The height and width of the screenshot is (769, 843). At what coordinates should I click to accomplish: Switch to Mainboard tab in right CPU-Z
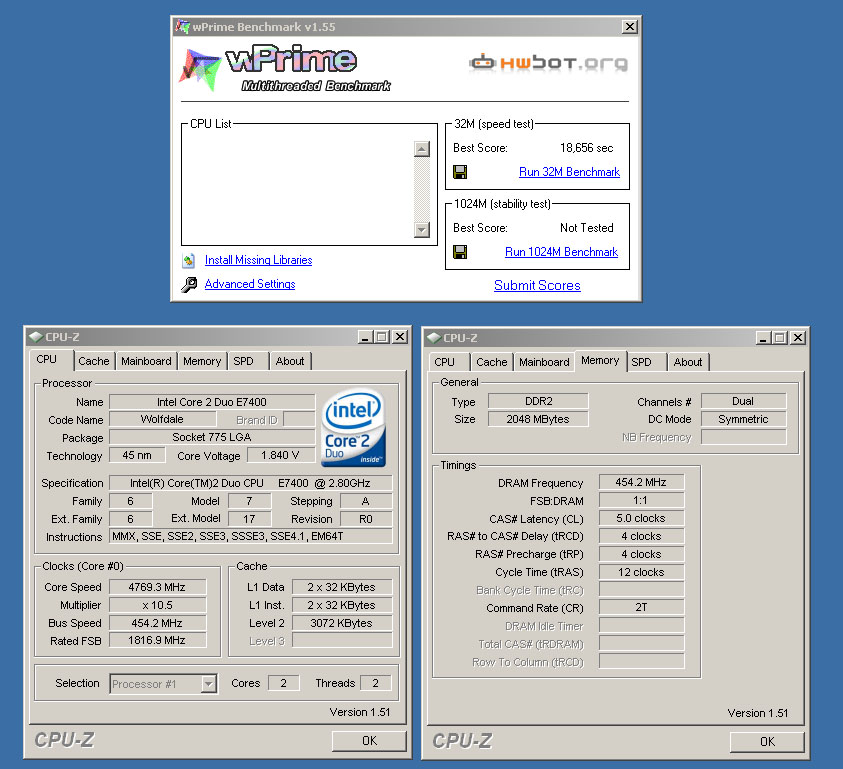(544, 362)
